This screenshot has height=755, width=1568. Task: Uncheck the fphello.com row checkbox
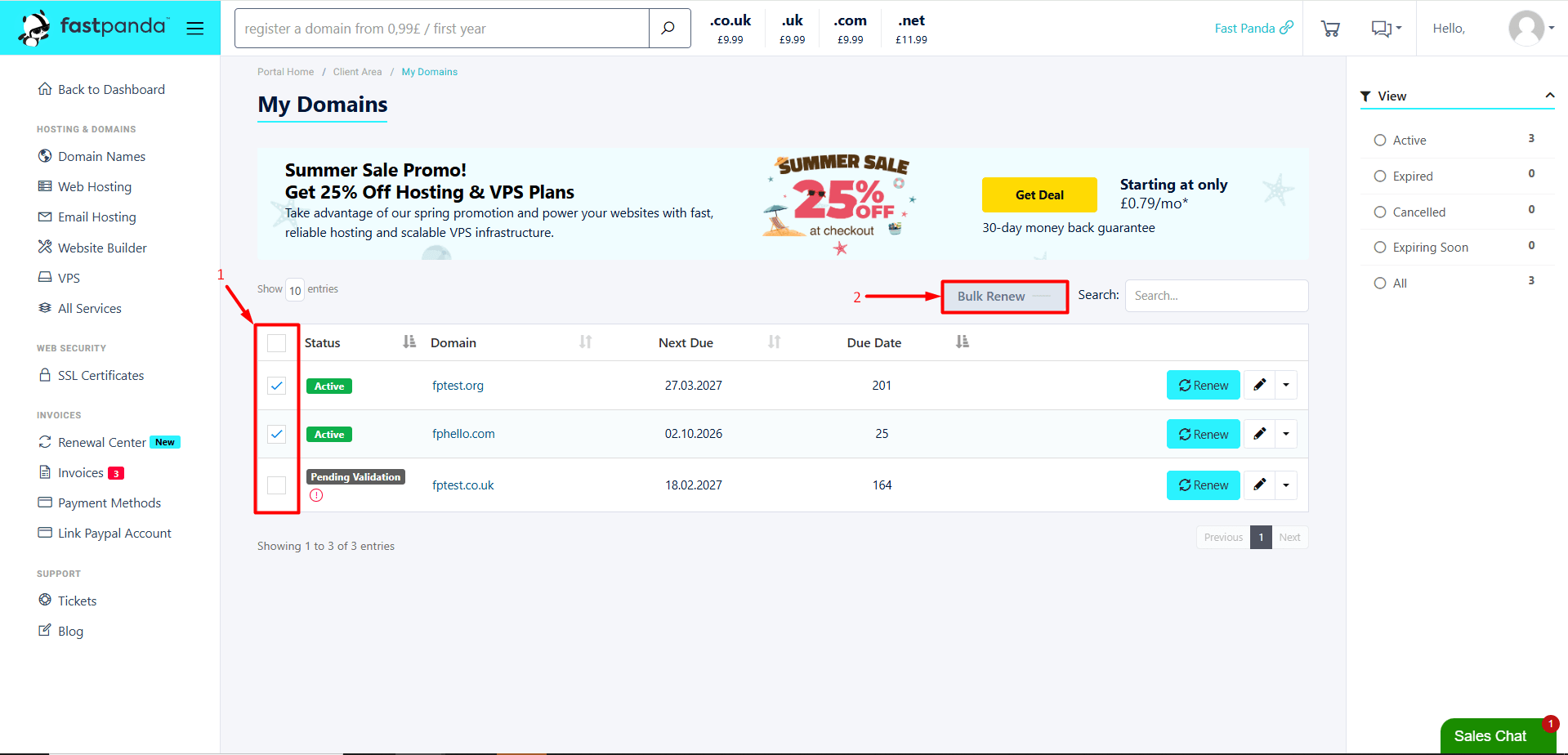(277, 434)
